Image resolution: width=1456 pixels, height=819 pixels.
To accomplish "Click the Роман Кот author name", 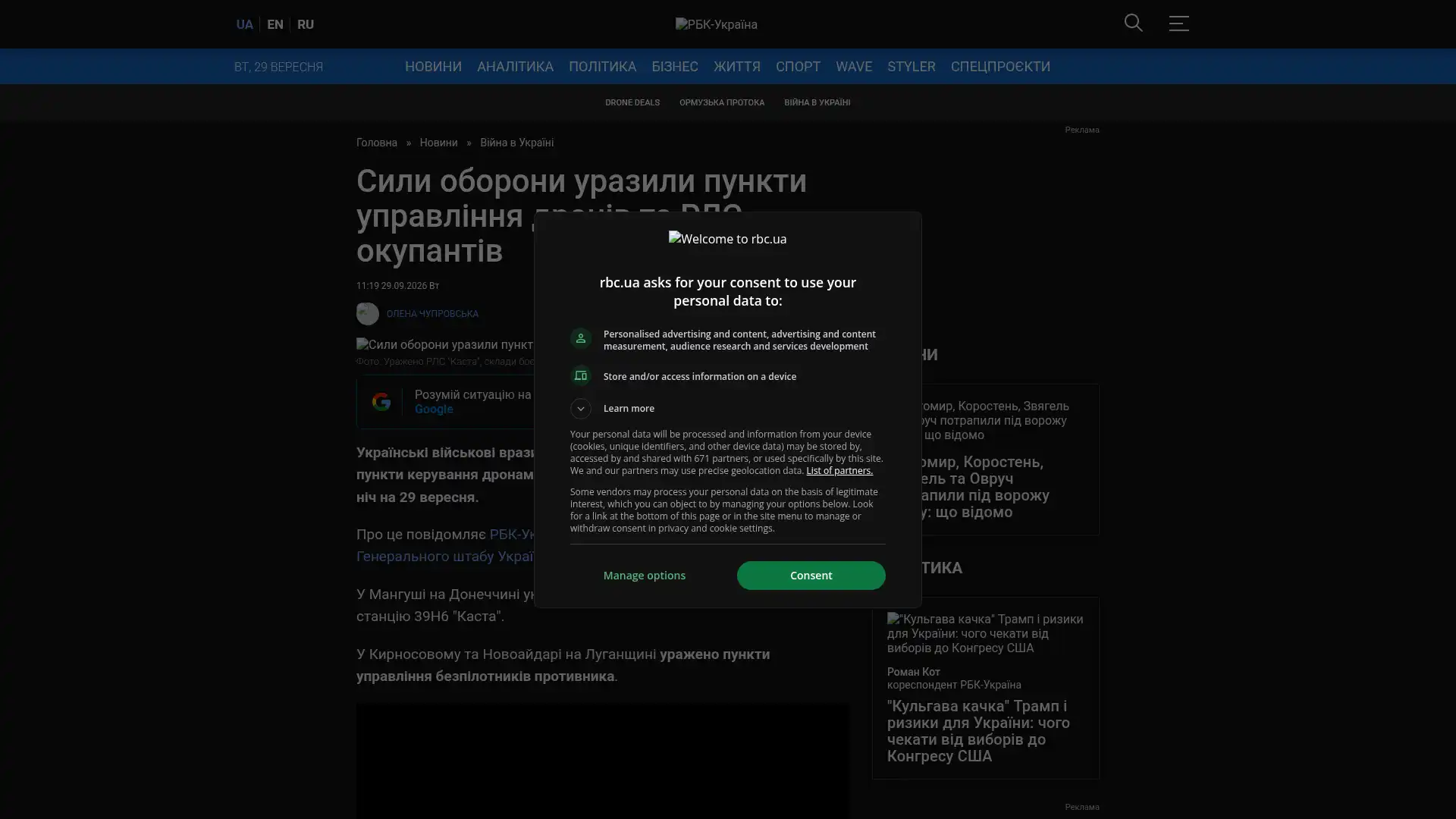I will pos(913,672).
